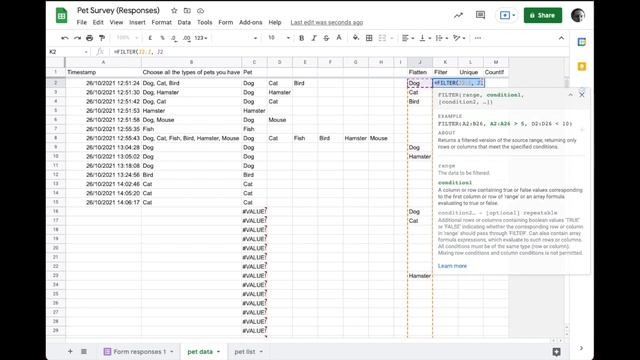The width and height of the screenshot is (640, 360).
Task: Open the merge cells options arrow
Action: (392, 38)
